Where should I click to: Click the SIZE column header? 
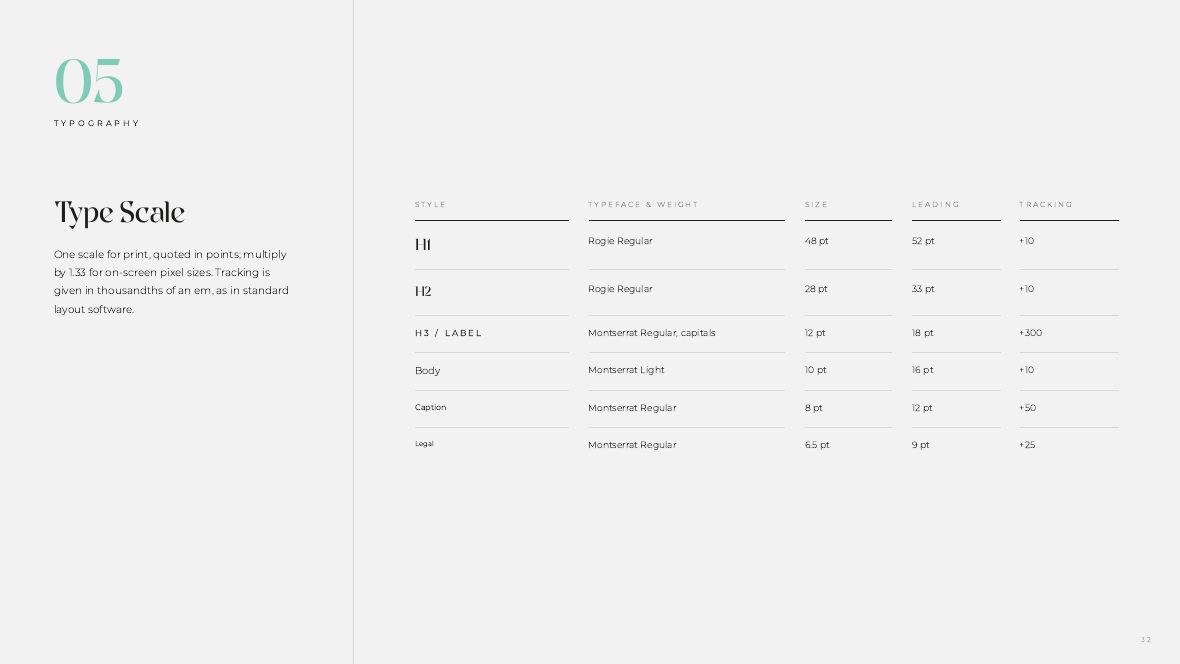click(x=817, y=205)
